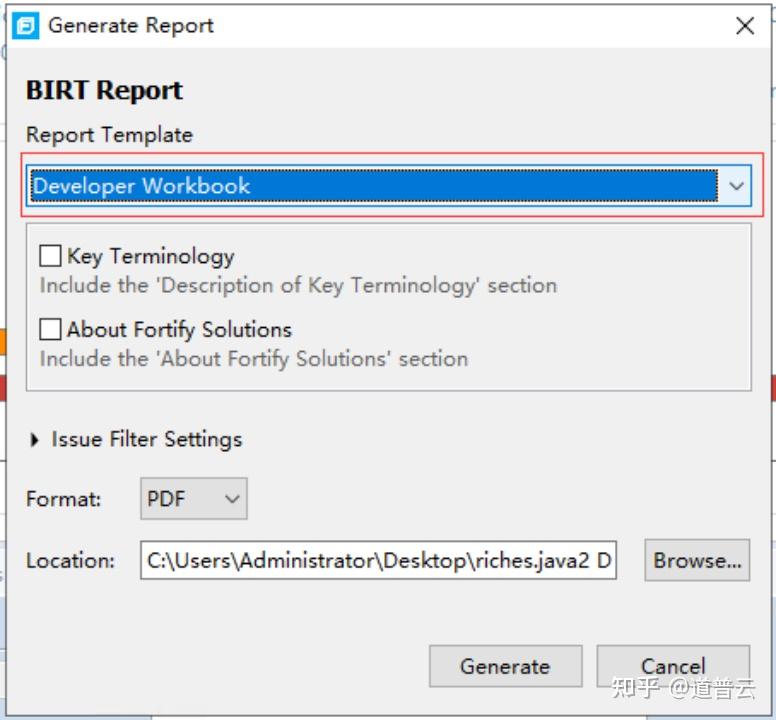Click the empty area below Location field
This screenshot has width=776, height=720.
click(300, 615)
